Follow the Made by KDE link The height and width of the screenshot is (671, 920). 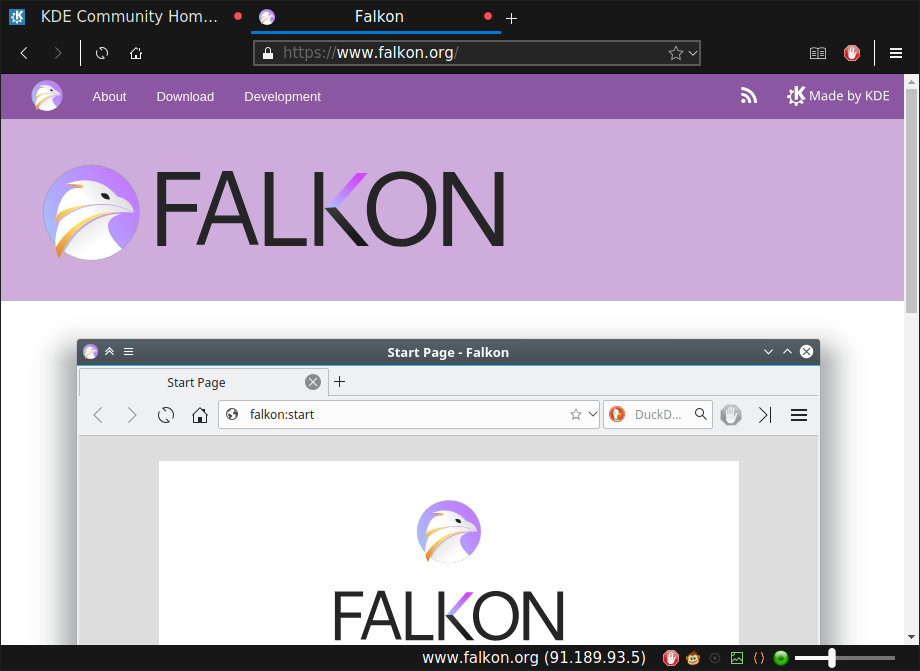838,96
